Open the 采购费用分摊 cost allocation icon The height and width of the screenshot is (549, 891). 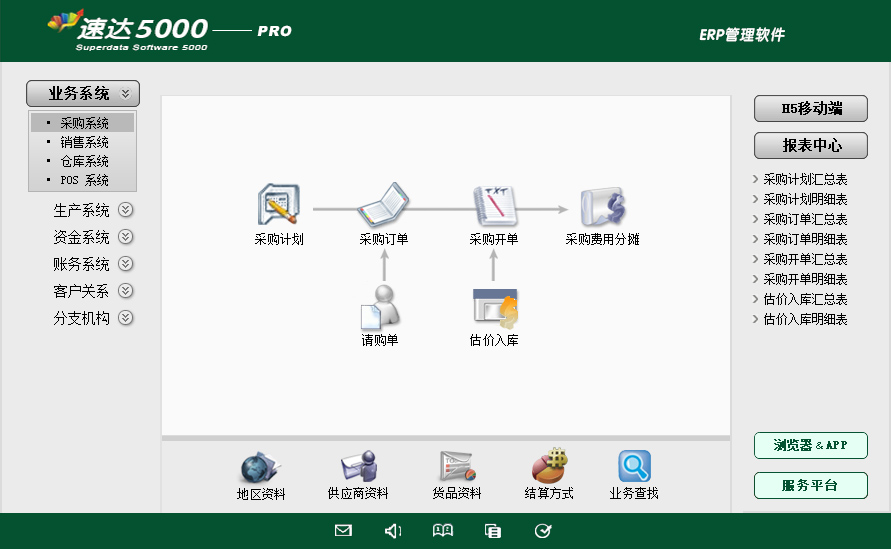603,206
